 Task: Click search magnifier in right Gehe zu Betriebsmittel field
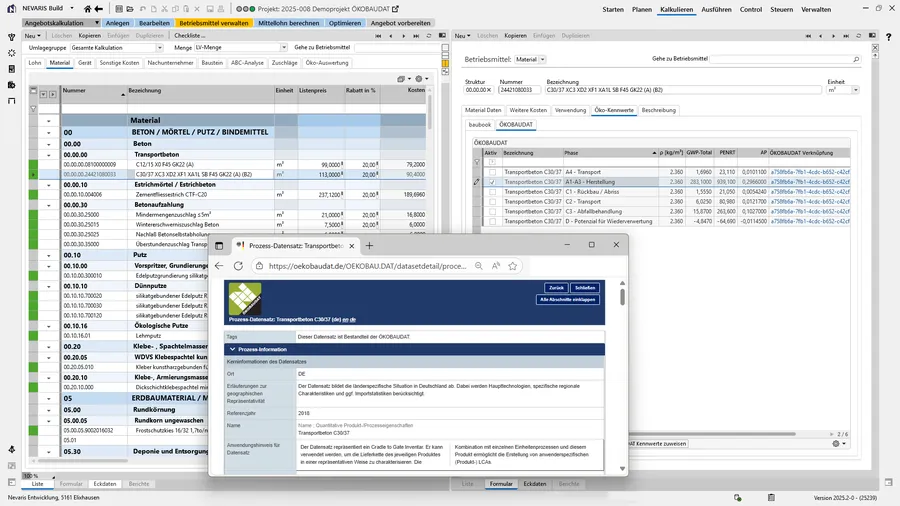856,59
